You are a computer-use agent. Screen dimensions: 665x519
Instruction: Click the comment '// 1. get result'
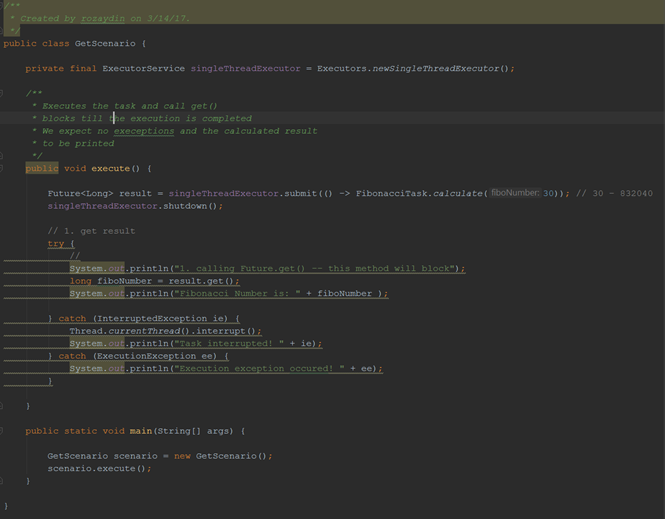point(92,231)
